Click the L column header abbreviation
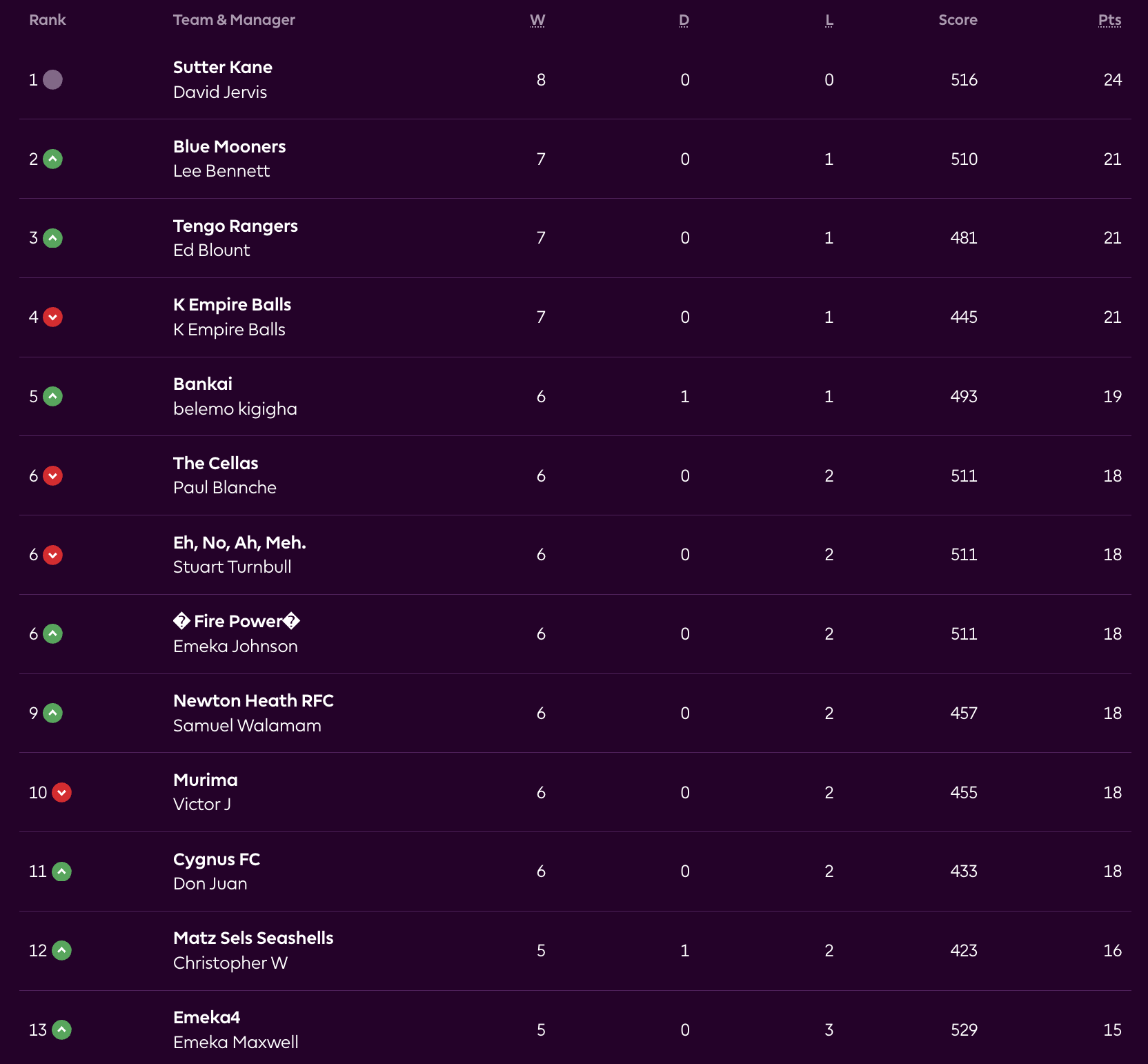Screen dimensions: 1148x1064 (x=829, y=20)
